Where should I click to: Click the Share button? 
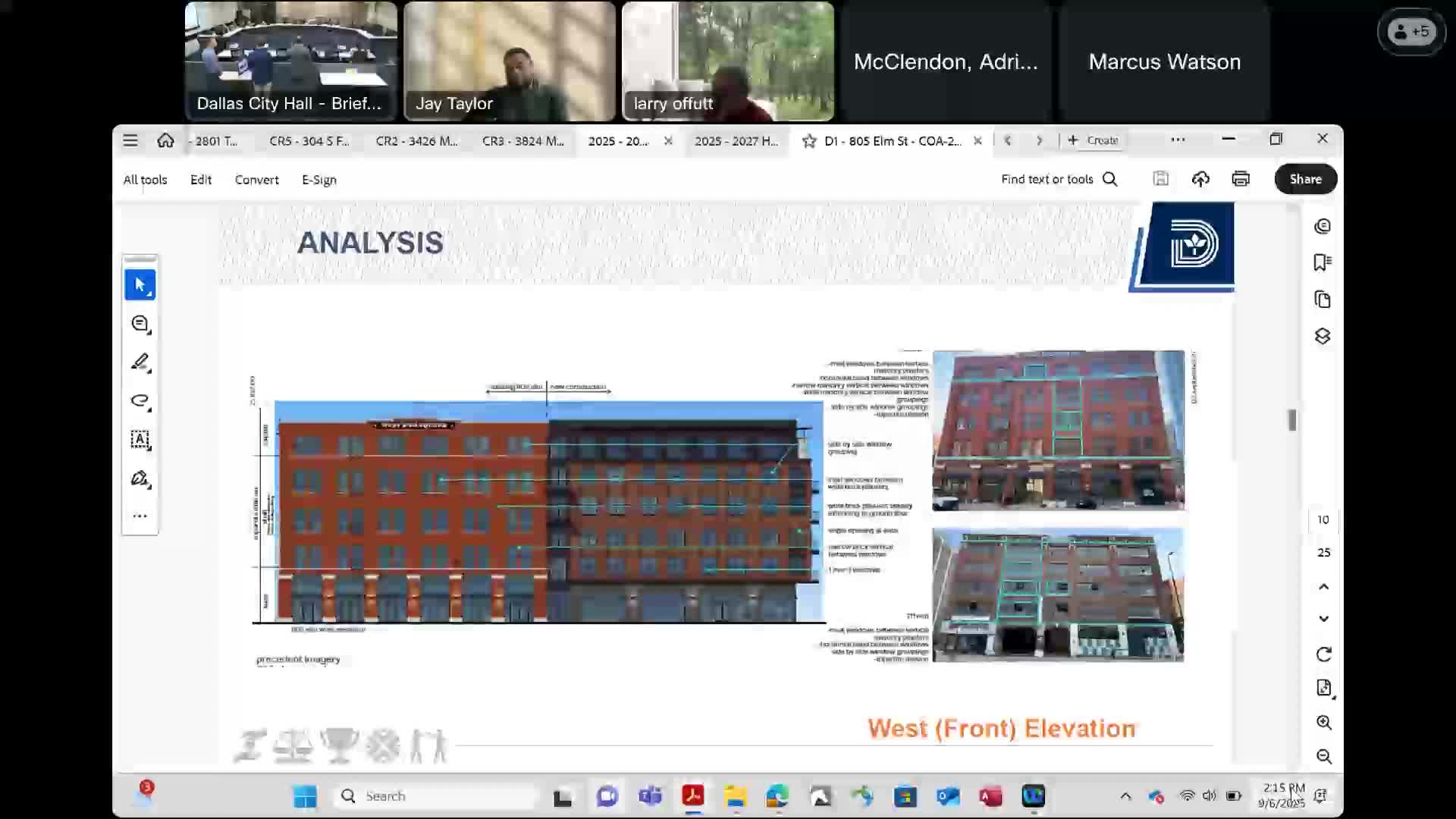pos(1305,179)
